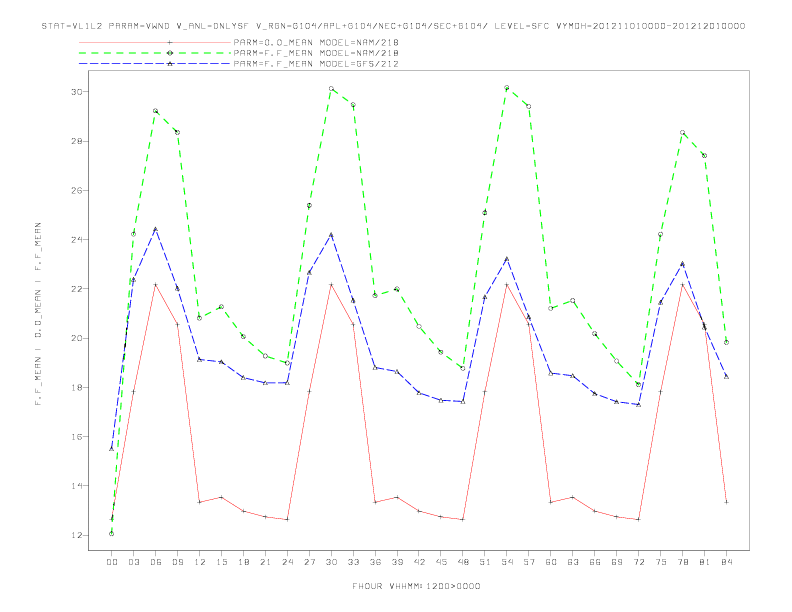
Task: Click y-axis tick label 14
Action: 76,486
